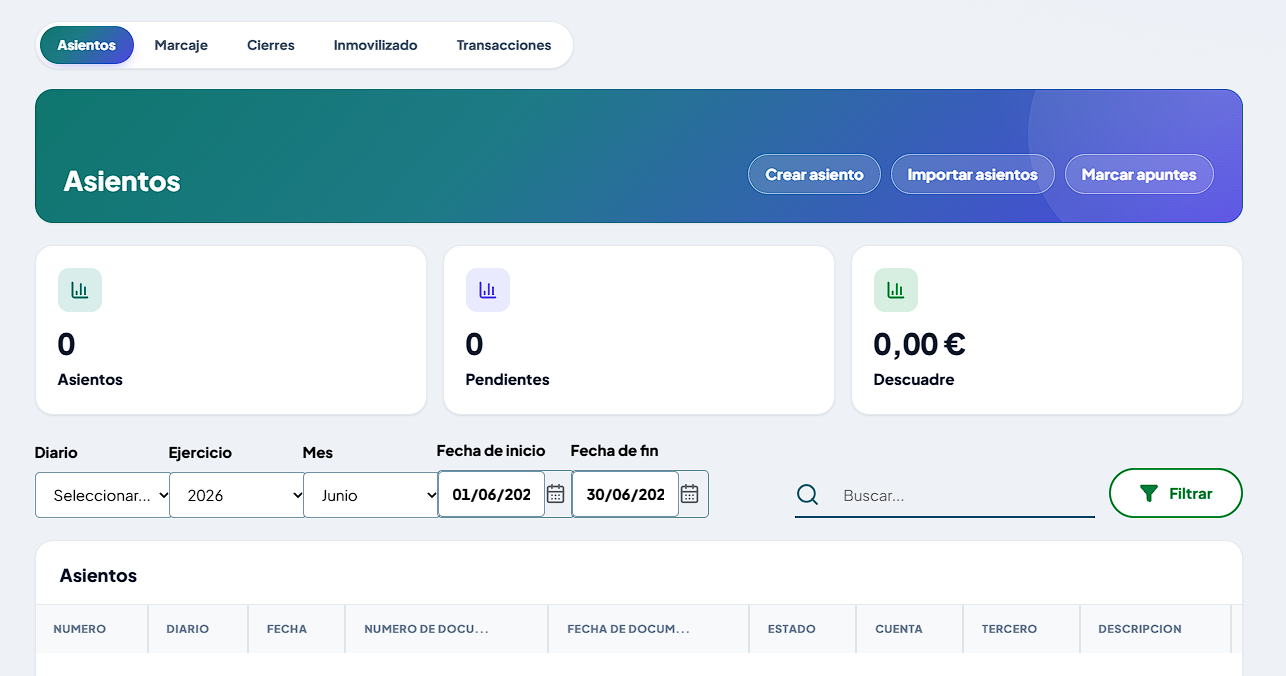The width and height of the screenshot is (1286, 676).
Task: Click the Pendientes card chart icon
Action: coord(488,290)
